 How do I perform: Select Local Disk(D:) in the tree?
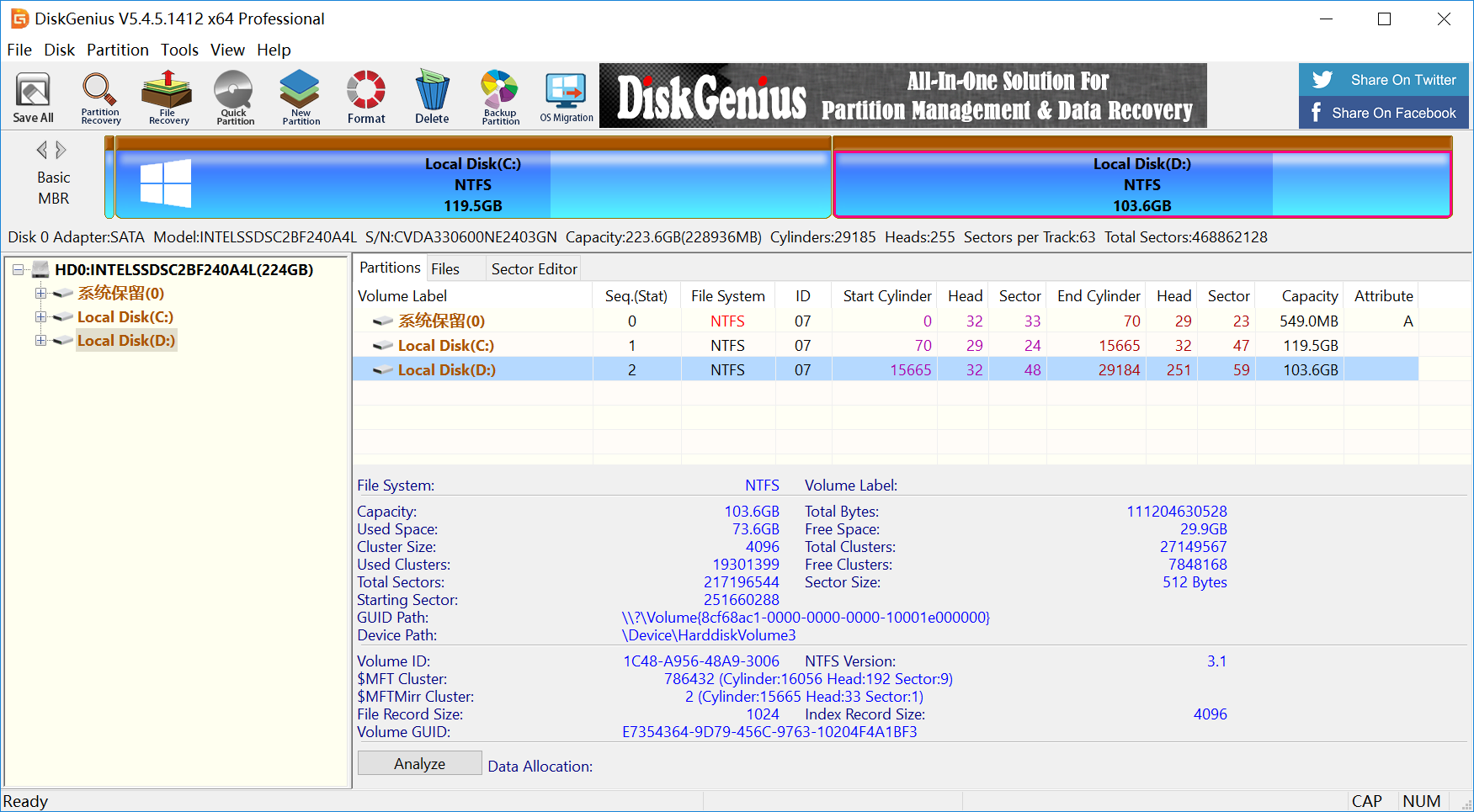click(126, 340)
